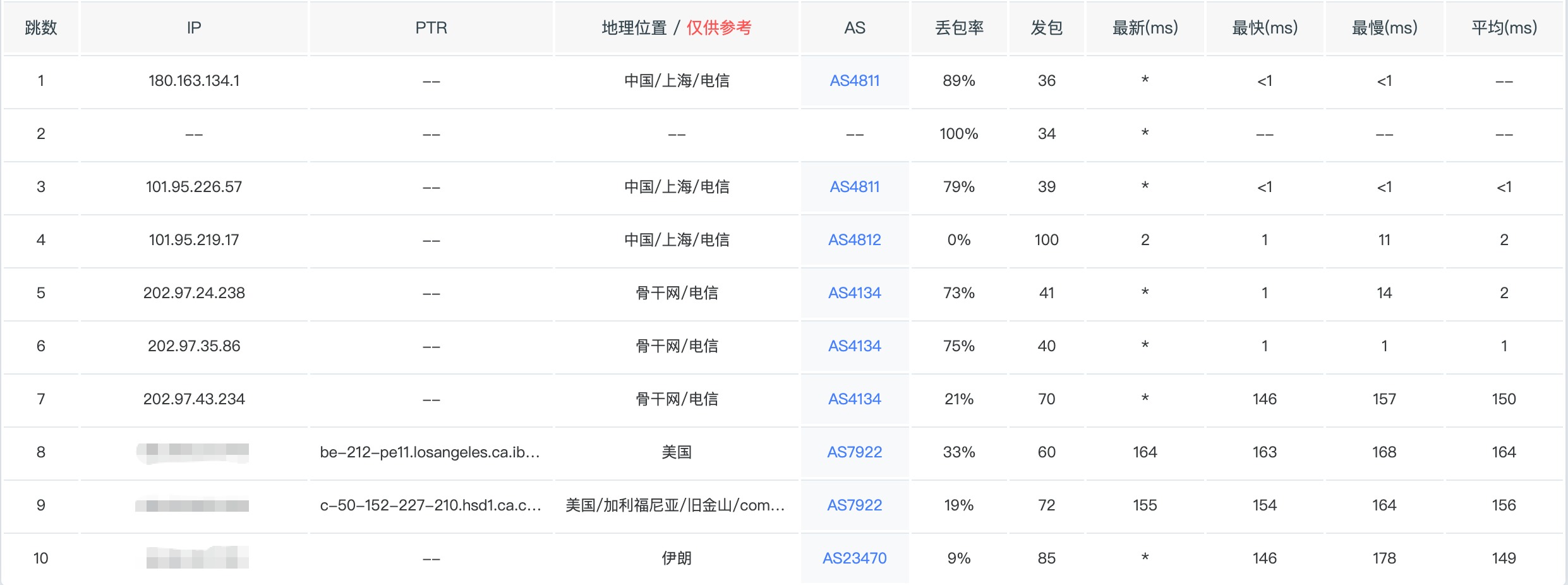Click the AS4811 link for IP 180.163.134.1
This screenshot has width=1568, height=585.
pos(854,81)
